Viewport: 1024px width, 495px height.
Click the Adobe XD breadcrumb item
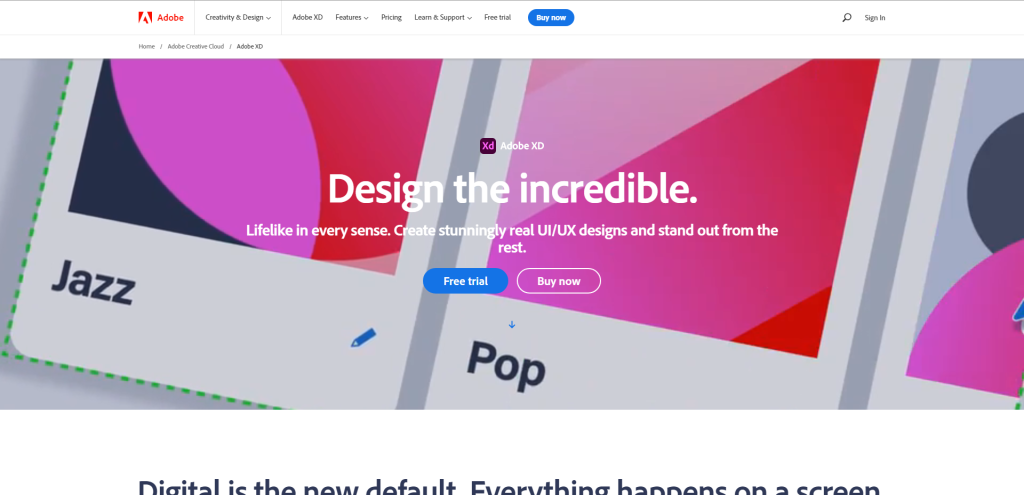tap(249, 46)
